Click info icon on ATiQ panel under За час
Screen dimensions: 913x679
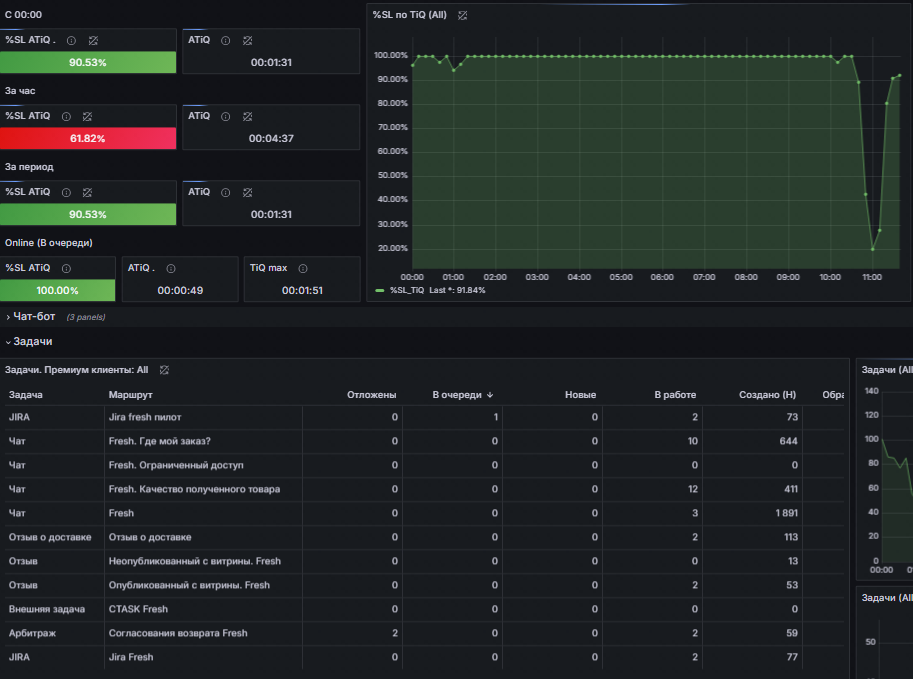click(x=225, y=116)
